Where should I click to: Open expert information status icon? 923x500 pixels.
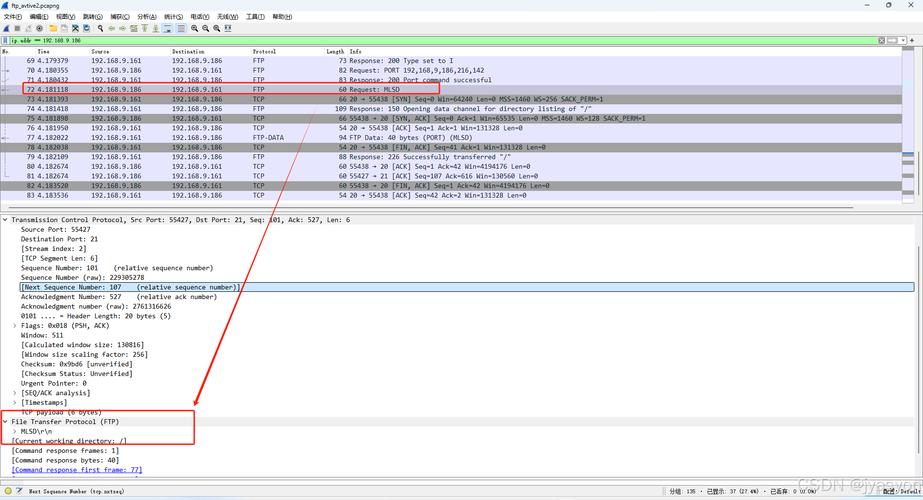(x=8, y=491)
